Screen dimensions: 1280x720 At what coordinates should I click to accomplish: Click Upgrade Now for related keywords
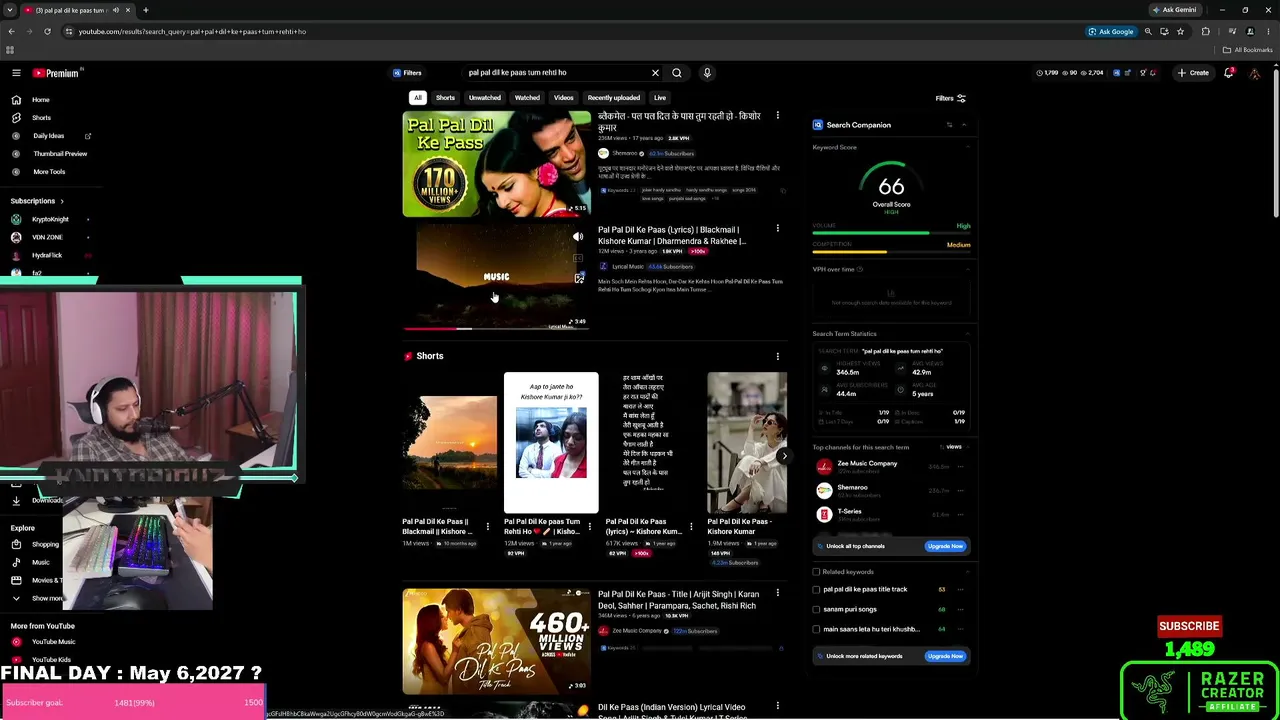point(945,656)
